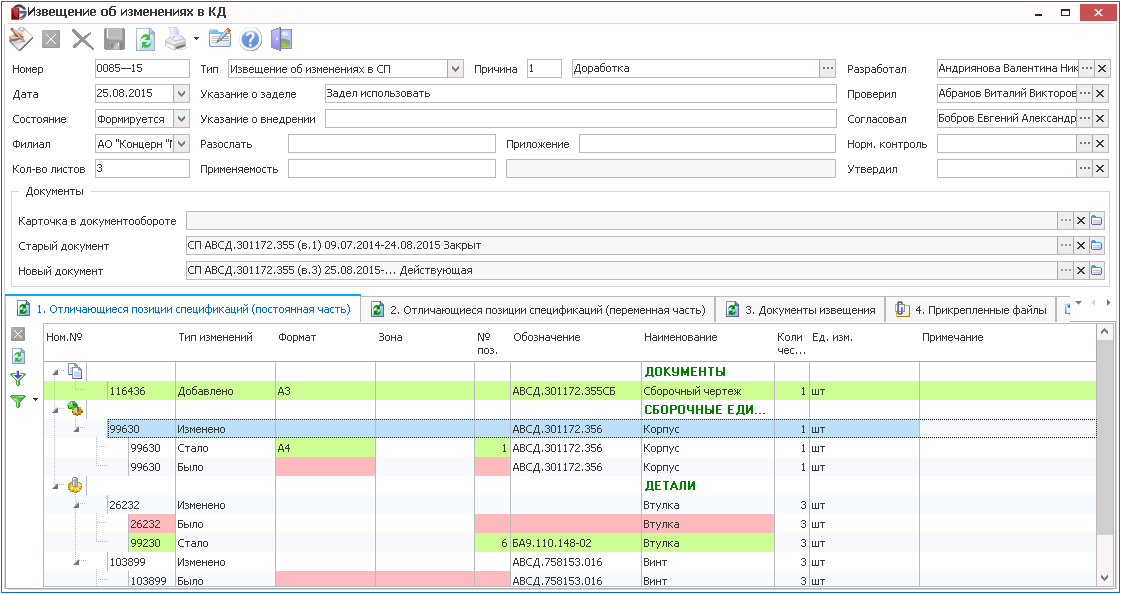Switch to tab 1 постоянная часть

pos(184,310)
